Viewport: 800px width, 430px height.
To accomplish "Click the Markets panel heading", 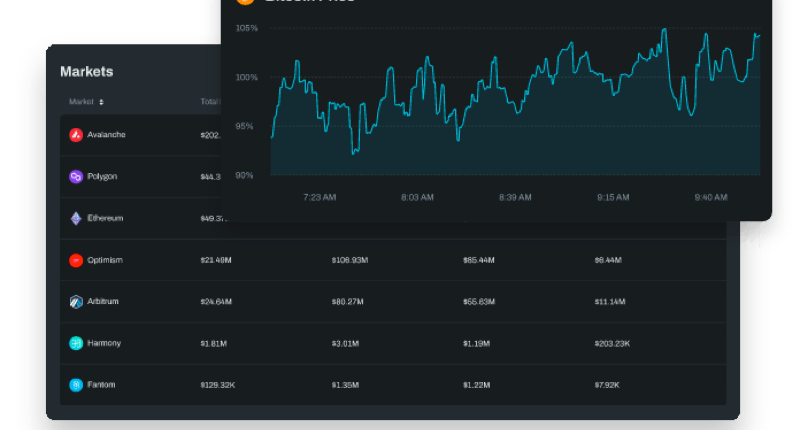I will 87,71.
